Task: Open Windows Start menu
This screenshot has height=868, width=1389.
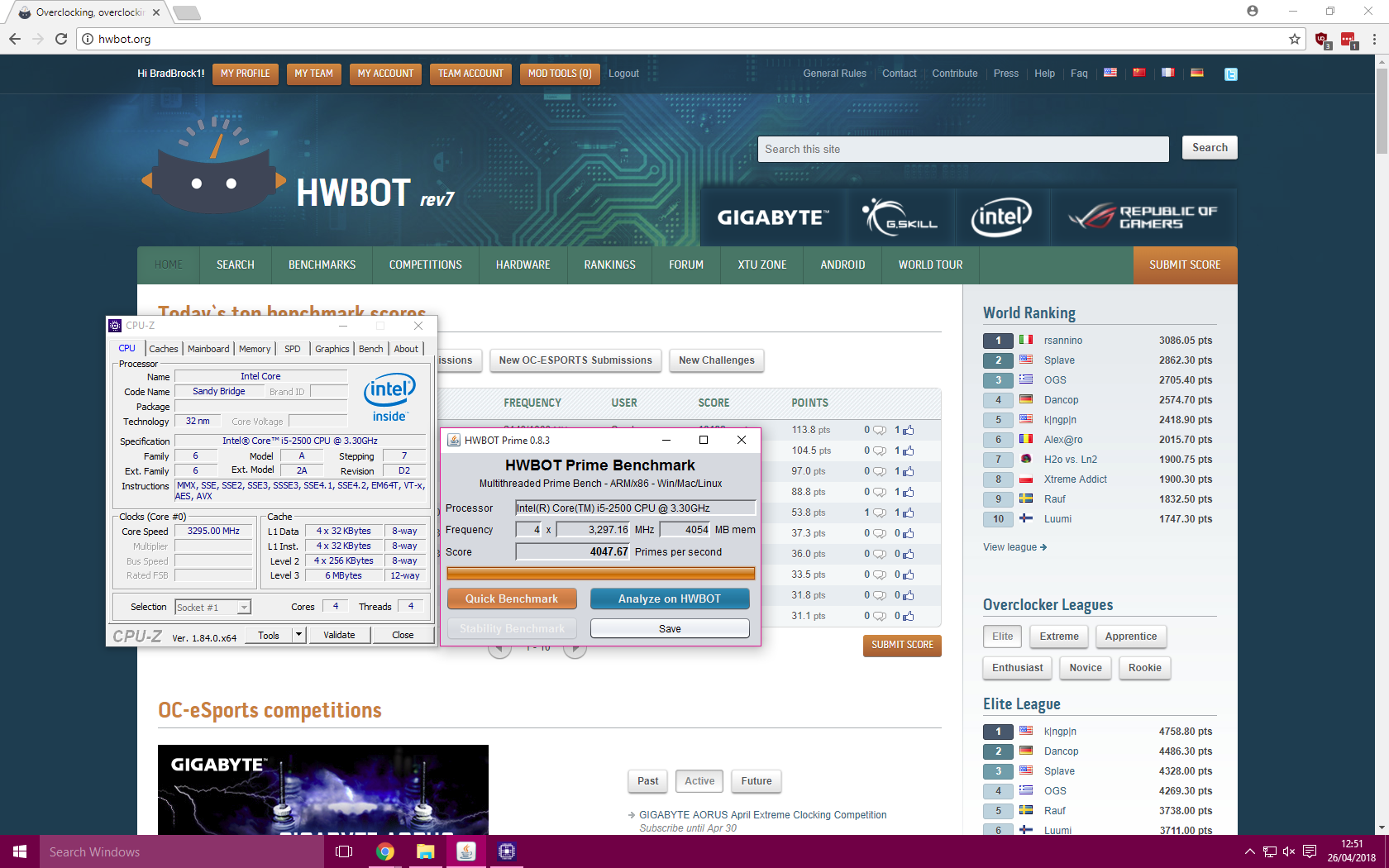Action: point(20,851)
